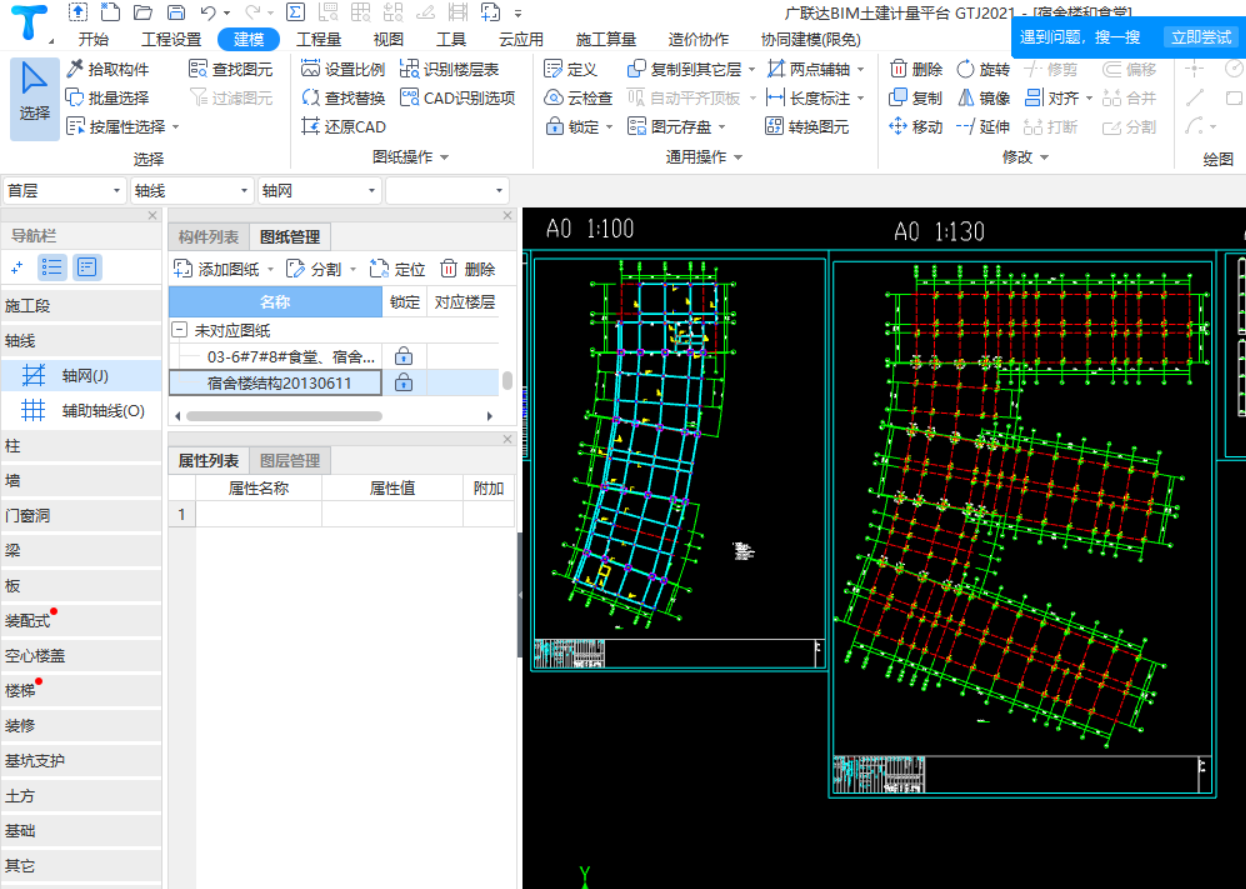
Task: Toggle lock for 03-6#7#8#食堂 drawing
Action: tap(404, 356)
